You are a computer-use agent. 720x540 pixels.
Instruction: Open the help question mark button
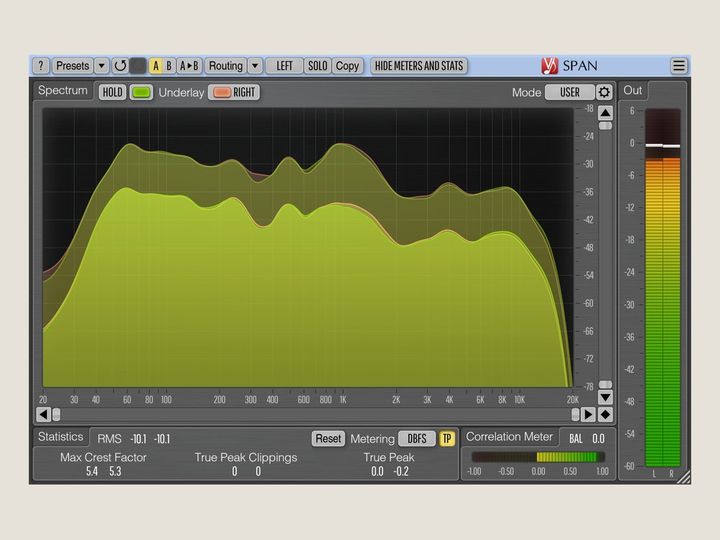point(41,66)
